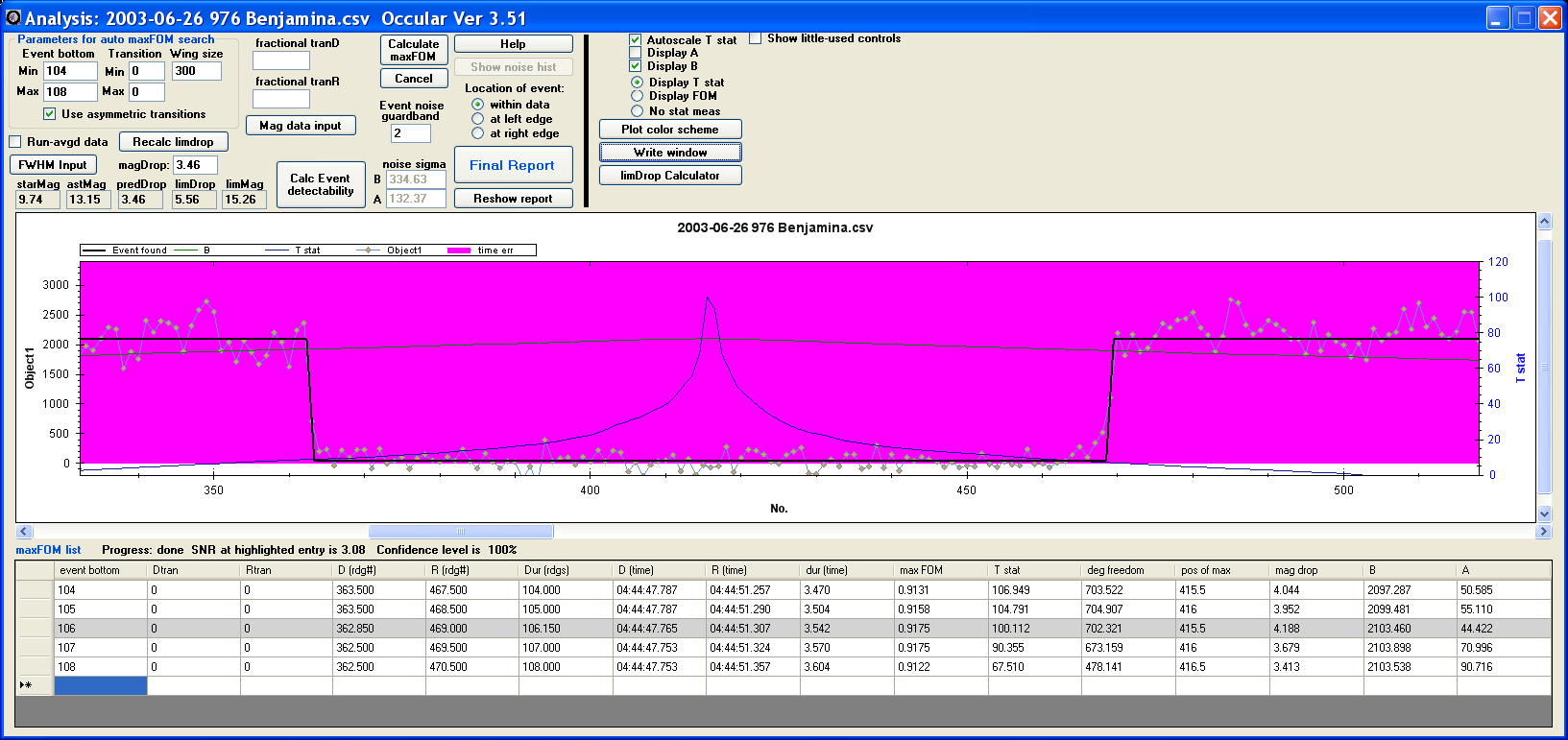
Task: Select highlighted row with event bottom 106
Action: 784,629
